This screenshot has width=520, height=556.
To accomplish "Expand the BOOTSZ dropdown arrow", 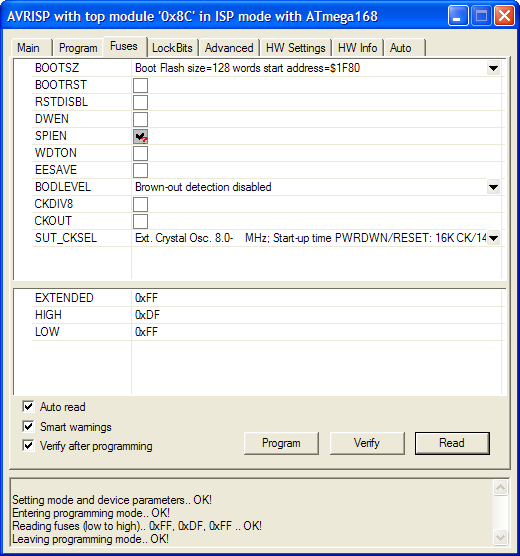I will click(493, 68).
